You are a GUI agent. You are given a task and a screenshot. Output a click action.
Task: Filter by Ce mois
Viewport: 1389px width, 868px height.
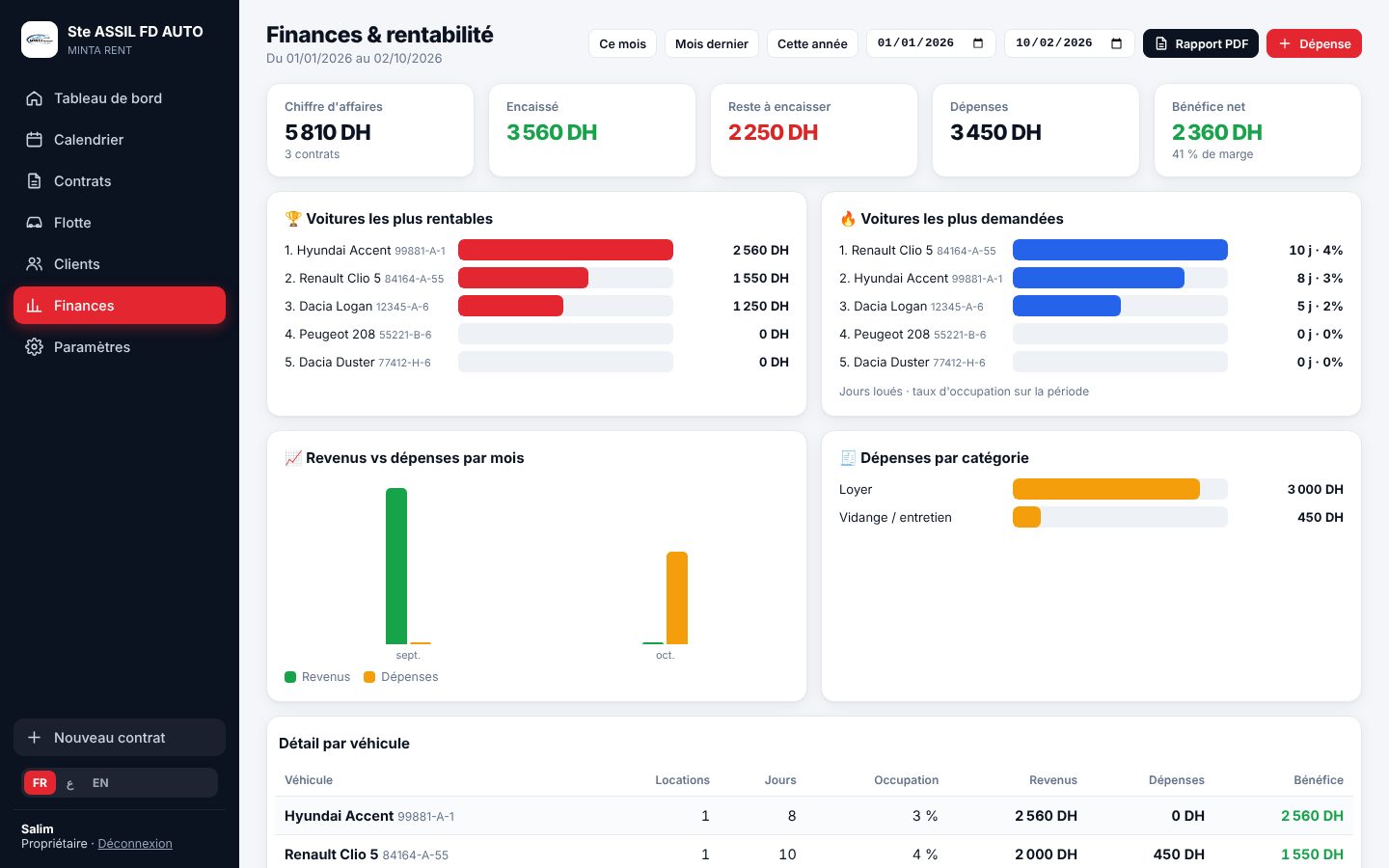click(622, 43)
